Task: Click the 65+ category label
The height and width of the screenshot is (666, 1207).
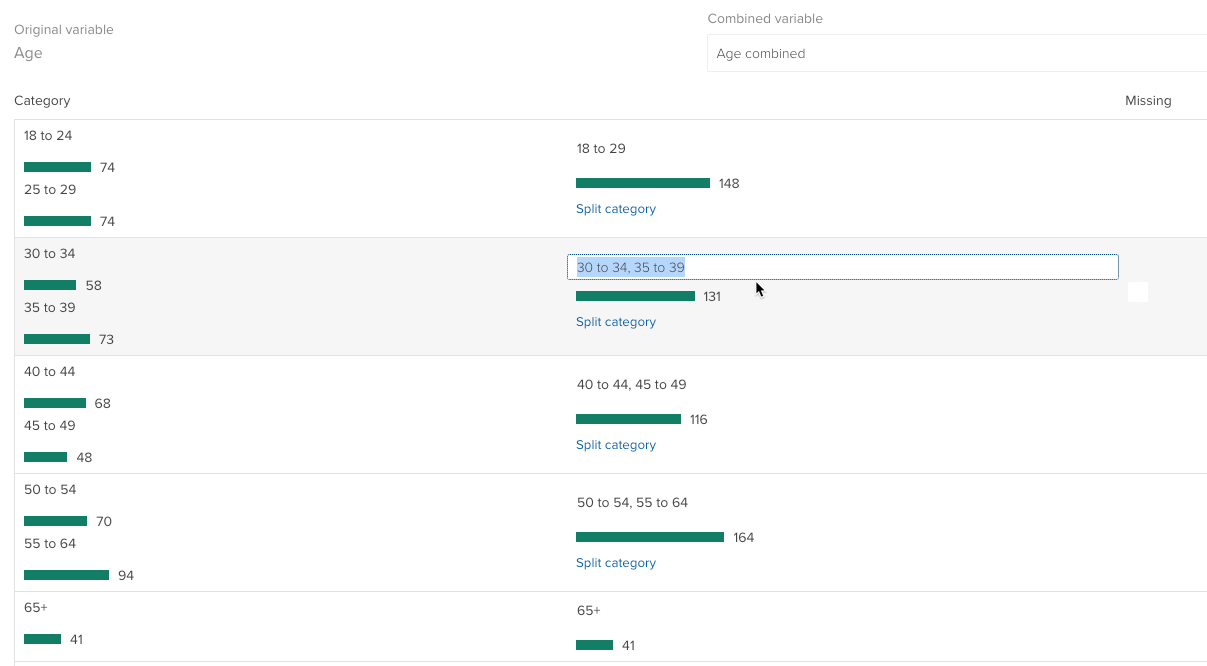Action: (35, 607)
